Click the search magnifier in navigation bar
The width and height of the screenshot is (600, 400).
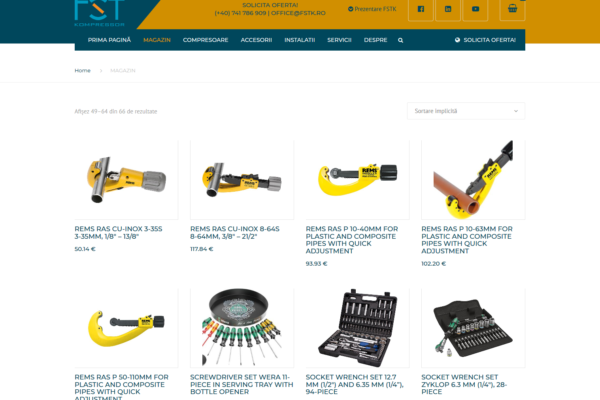click(401, 40)
